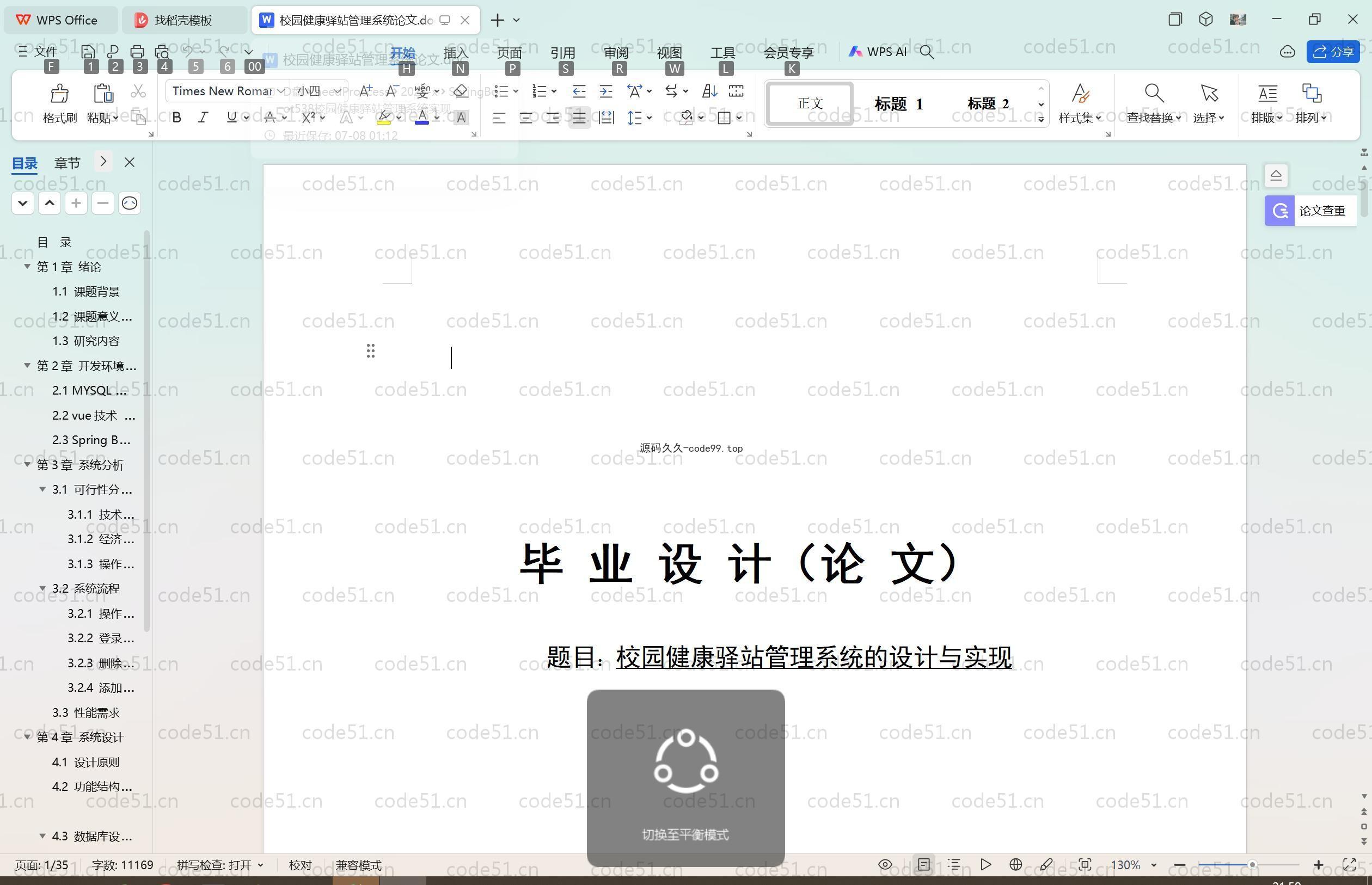Open the Paste (粘贴) dropdown arrow

point(115,118)
